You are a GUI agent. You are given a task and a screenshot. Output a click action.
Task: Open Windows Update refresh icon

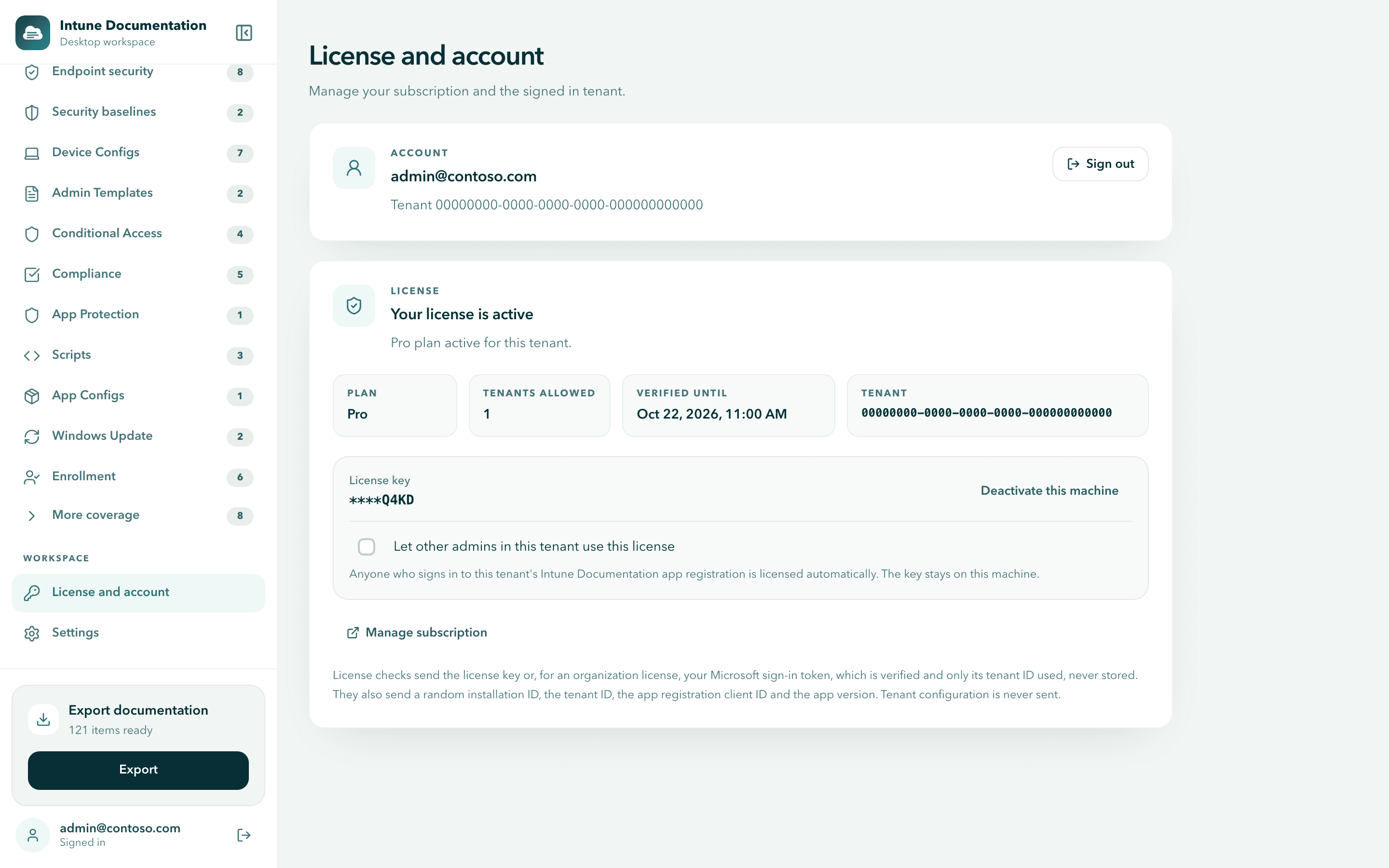(x=32, y=436)
